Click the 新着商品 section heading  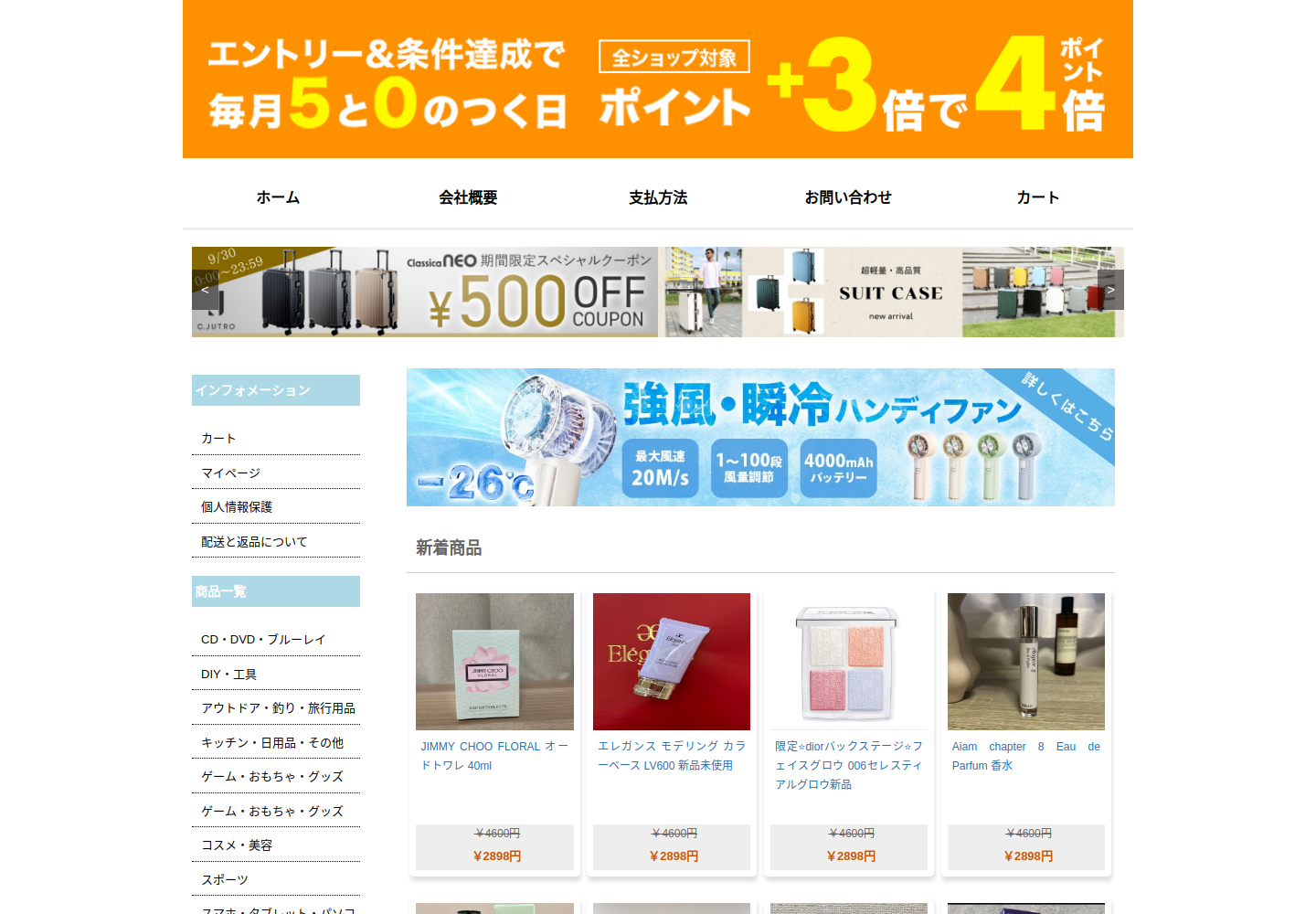point(449,548)
